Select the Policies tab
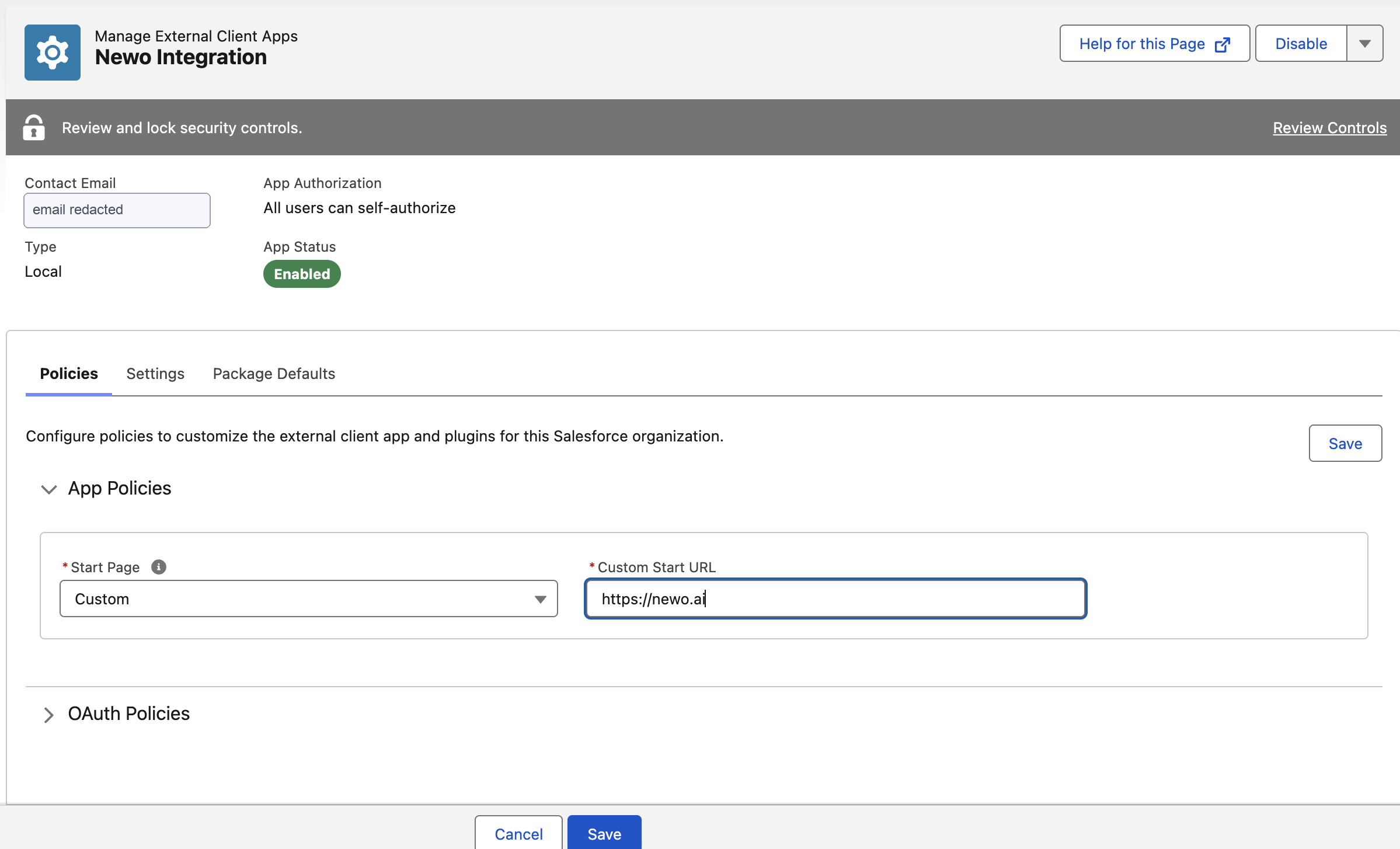 point(69,374)
